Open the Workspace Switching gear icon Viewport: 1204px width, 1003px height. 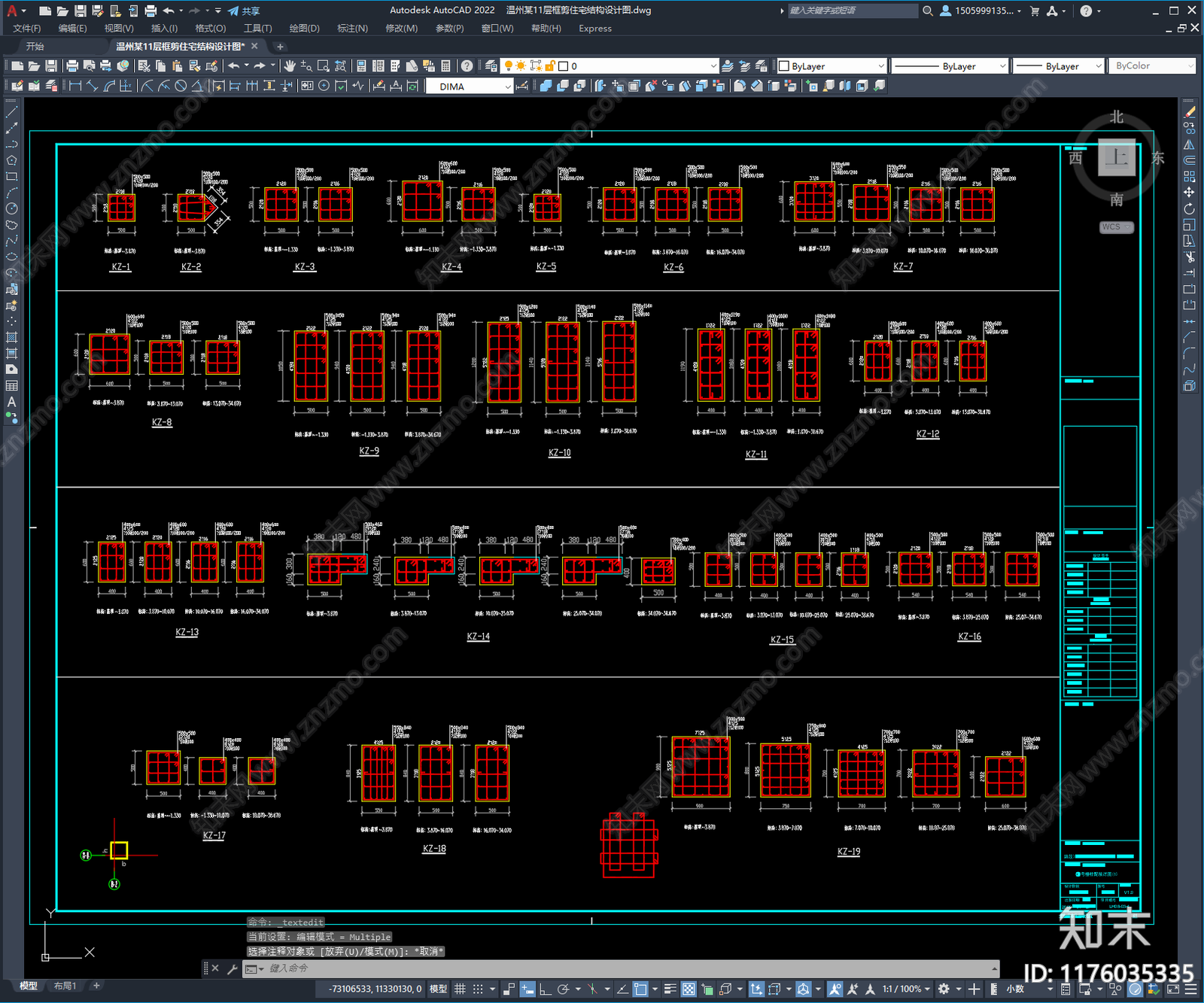pyautogui.click(x=944, y=989)
